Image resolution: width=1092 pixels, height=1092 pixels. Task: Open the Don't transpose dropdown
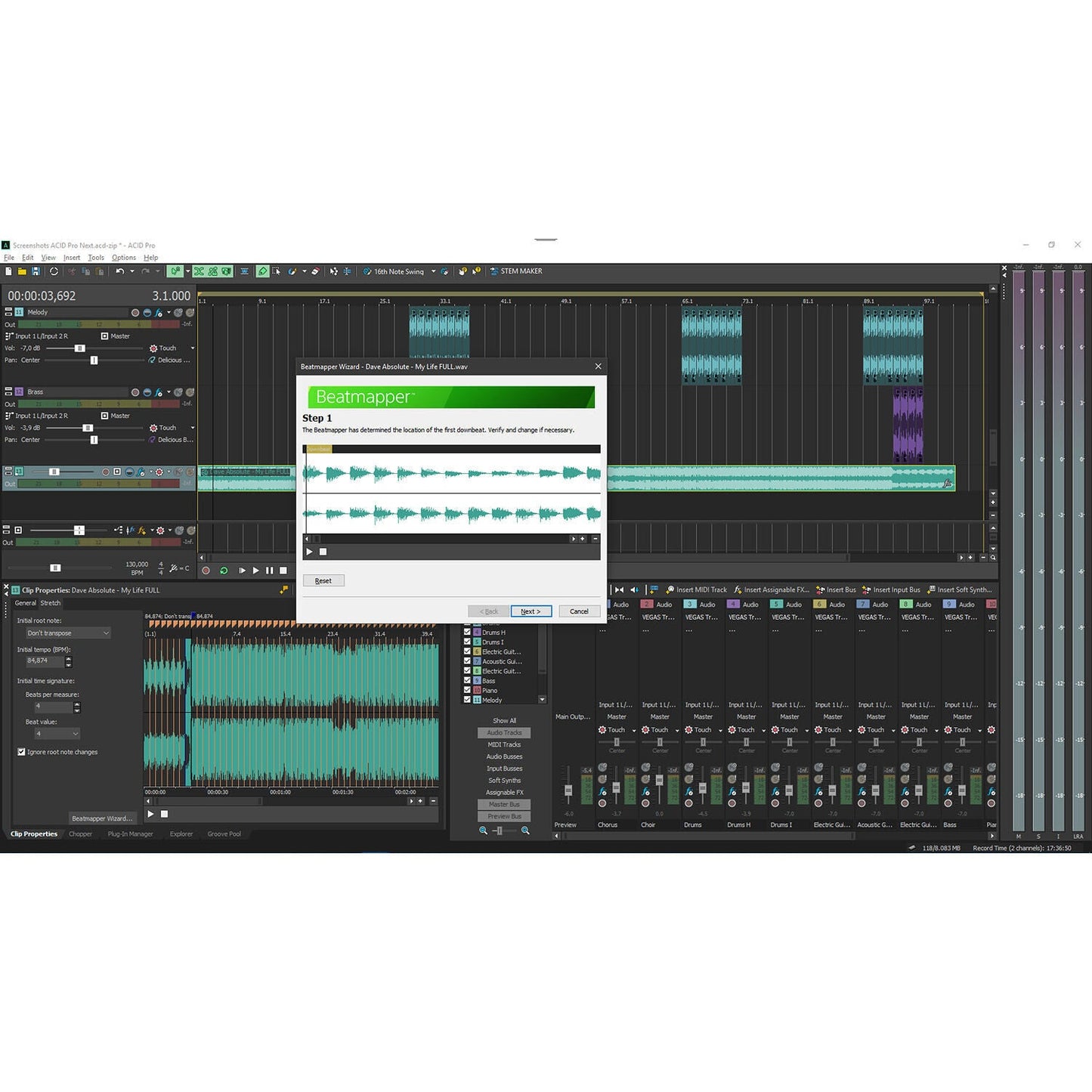[x=67, y=633]
